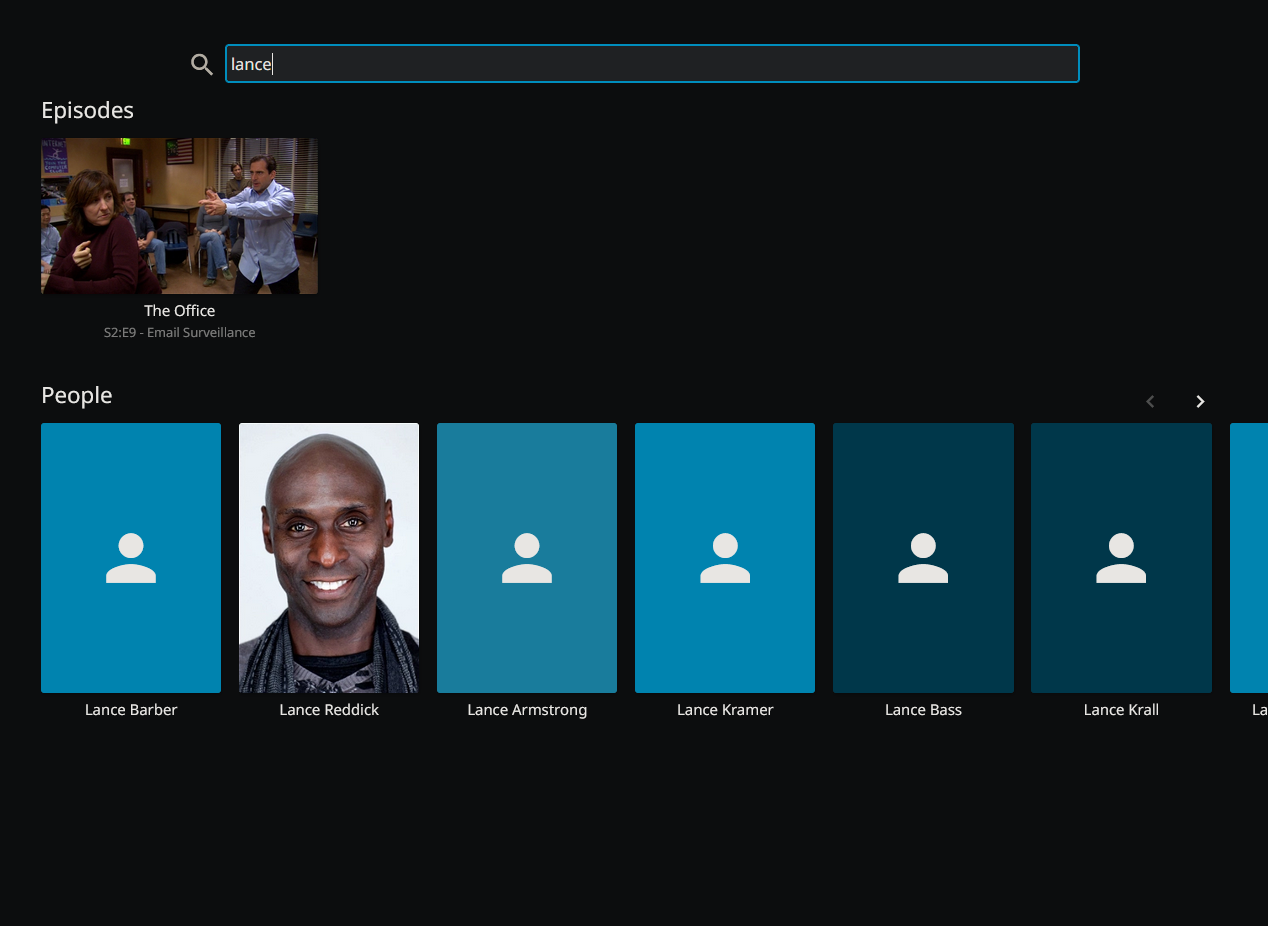Open the 'S2:E9 - Email Surveillance' link

coord(179,333)
